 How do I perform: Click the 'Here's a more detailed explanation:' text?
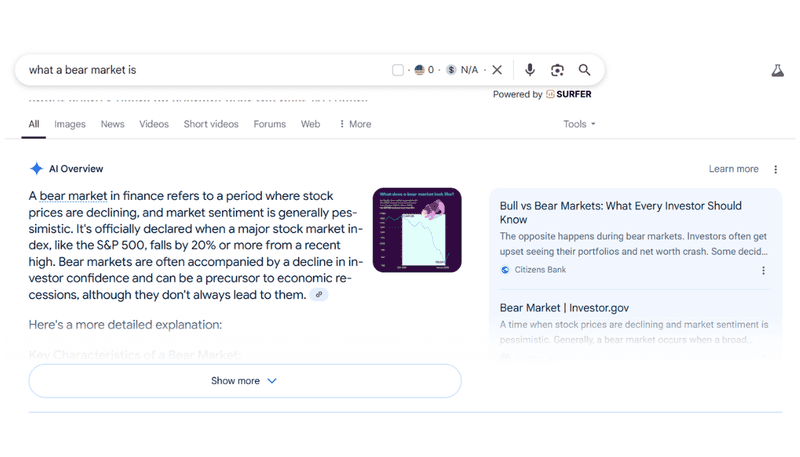coord(126,325)
